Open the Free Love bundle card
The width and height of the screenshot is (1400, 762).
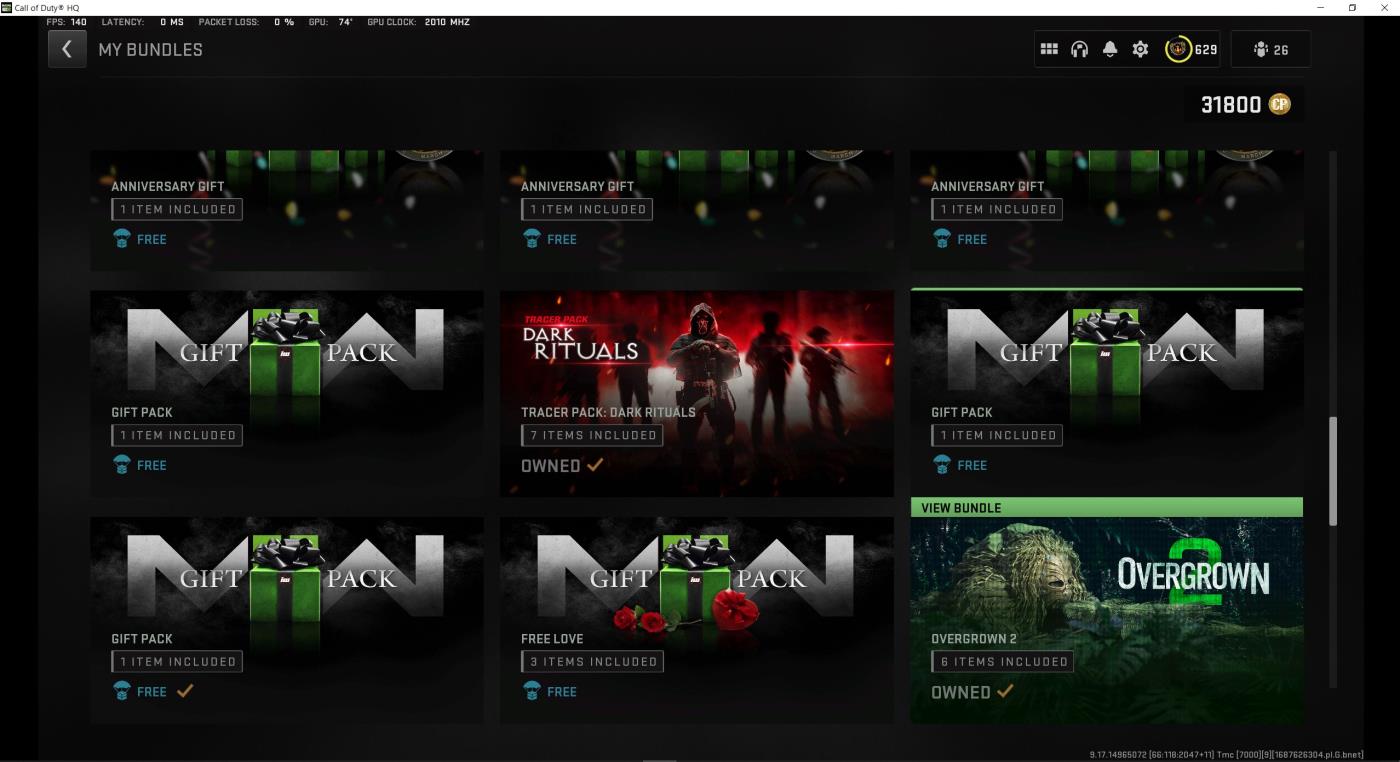click(x=697, y=620)
